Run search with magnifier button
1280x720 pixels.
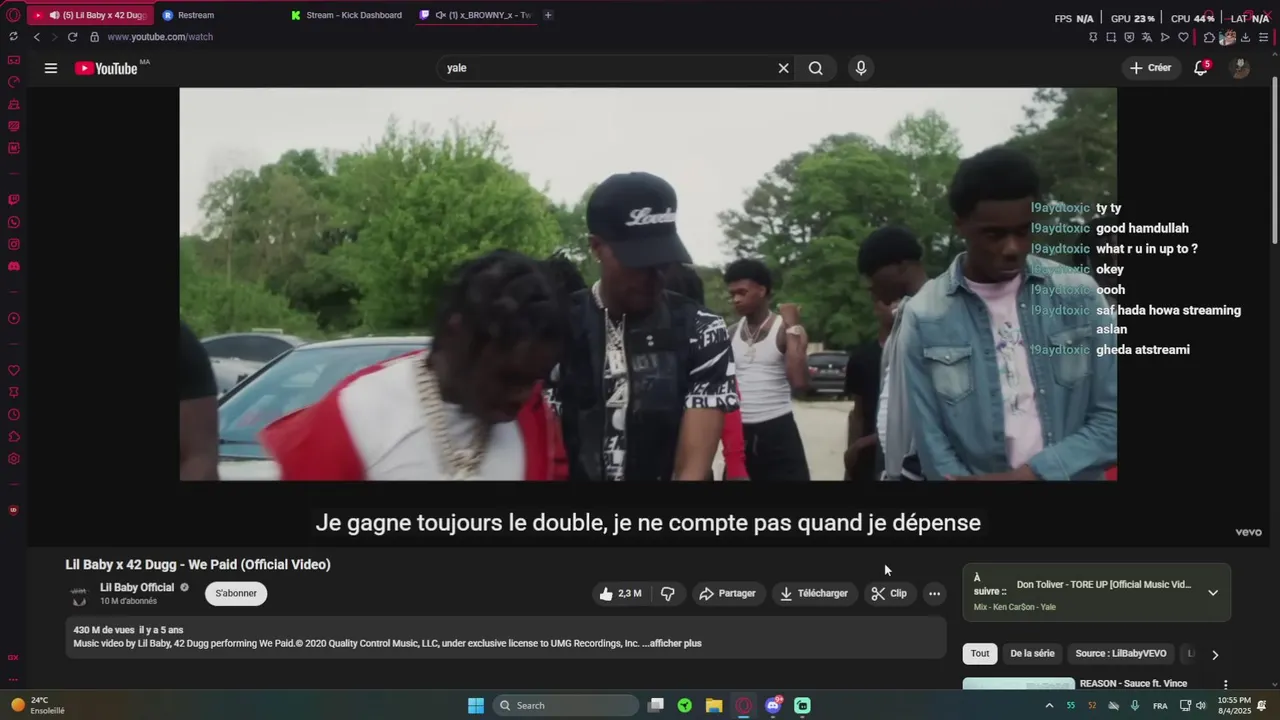click(816, 68)
